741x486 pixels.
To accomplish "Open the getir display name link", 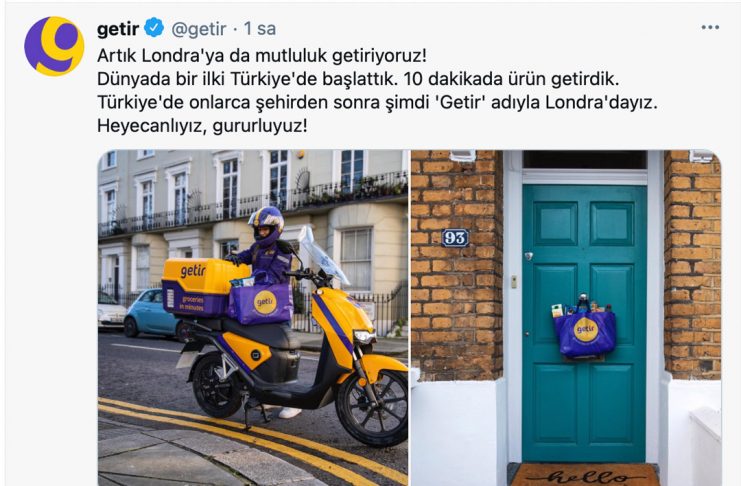I will [x=118, y=29].
